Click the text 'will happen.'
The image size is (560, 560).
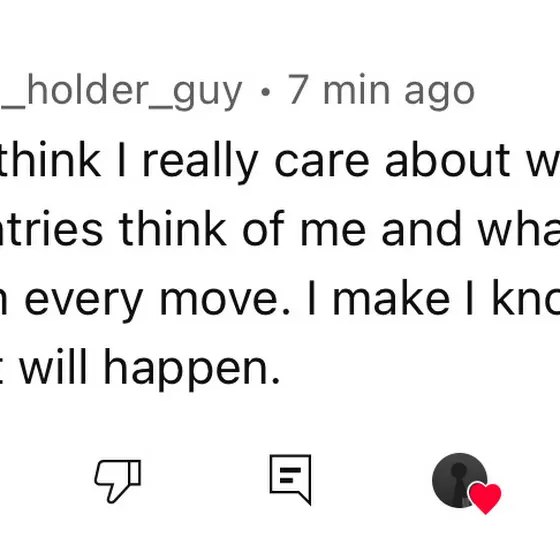[x=150, y=368]
